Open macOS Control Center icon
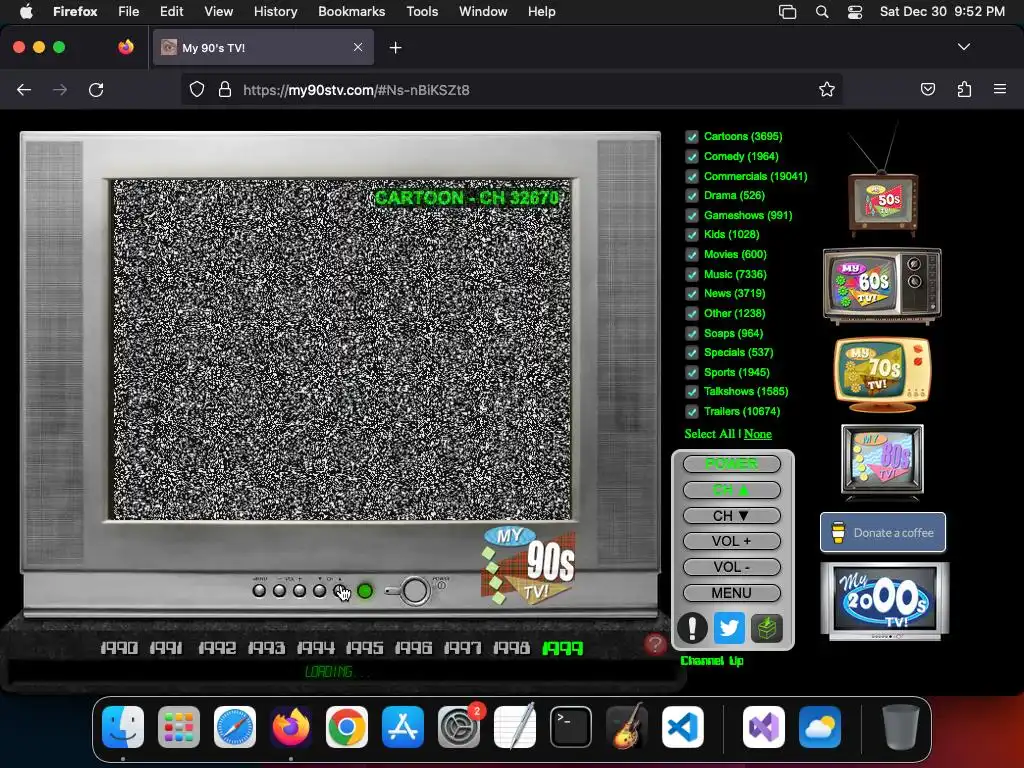 click(x=855, y=12)
